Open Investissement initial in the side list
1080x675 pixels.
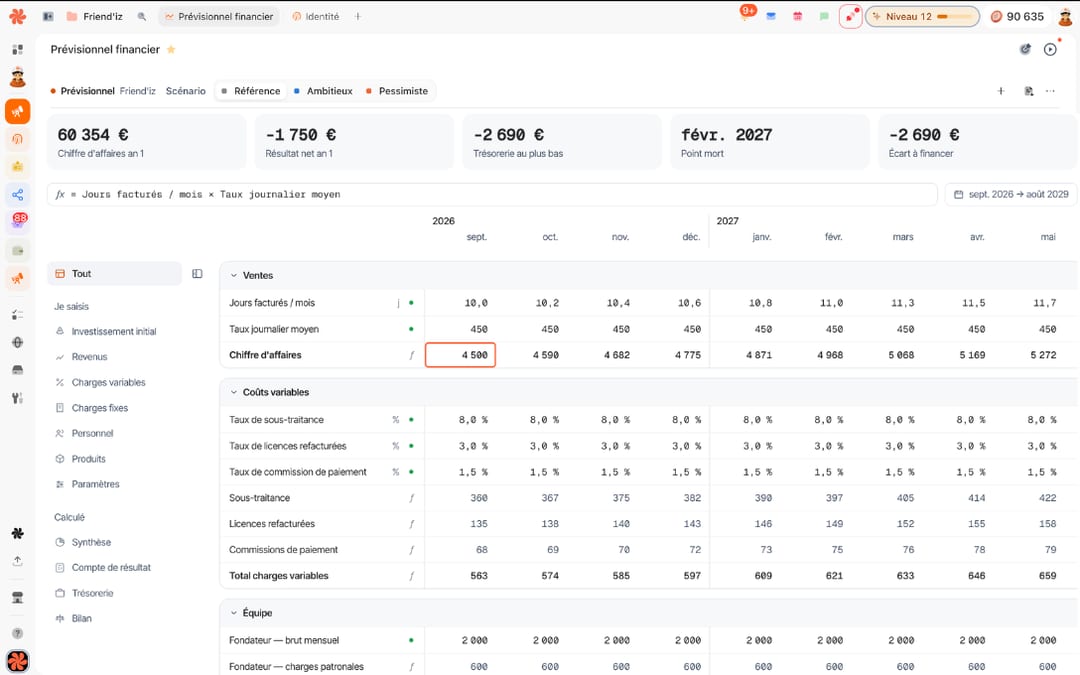(114, 331)
